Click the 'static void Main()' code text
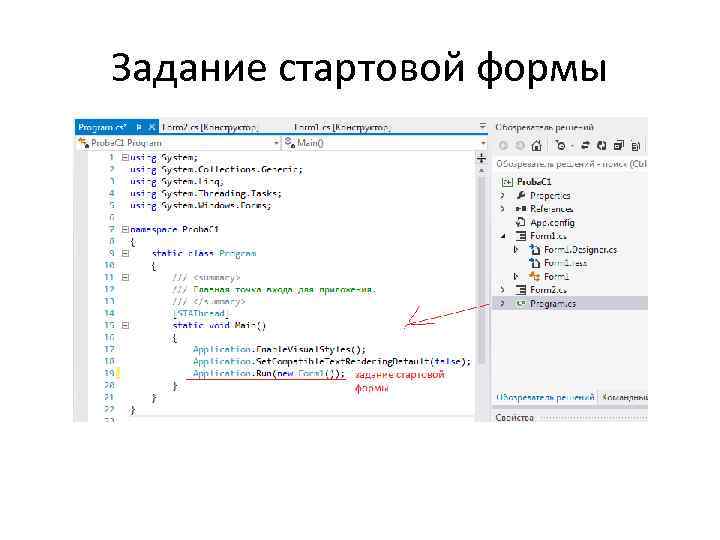This screenshot has width=720, height=540. (x=219, y=326)
